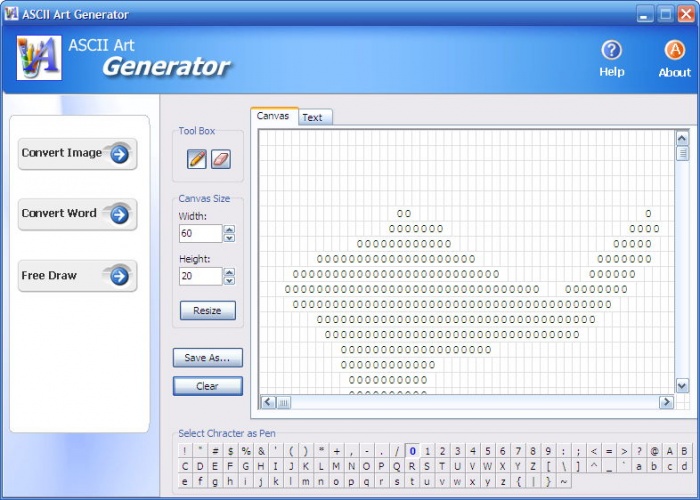Select the uppercase 'Q' pen character
Viewport: 700px width, 500px height.
(x=396, y=467)
